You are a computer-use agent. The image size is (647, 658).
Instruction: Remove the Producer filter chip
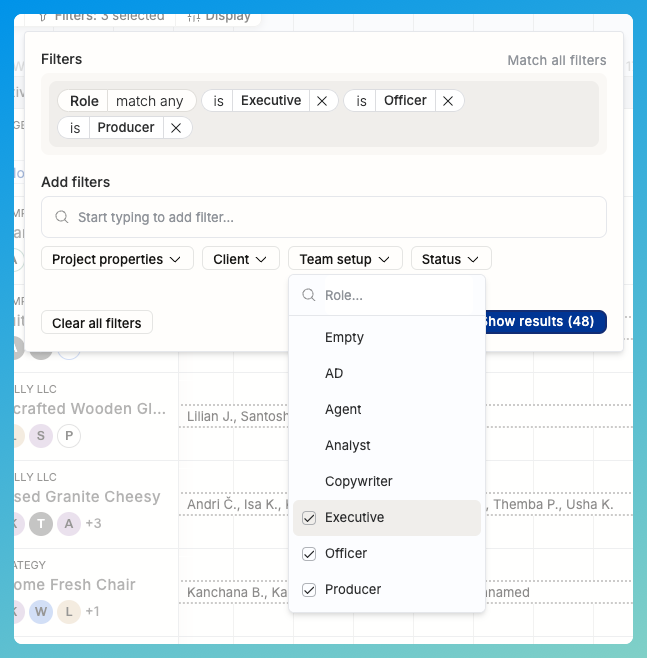tap(176, 128)
